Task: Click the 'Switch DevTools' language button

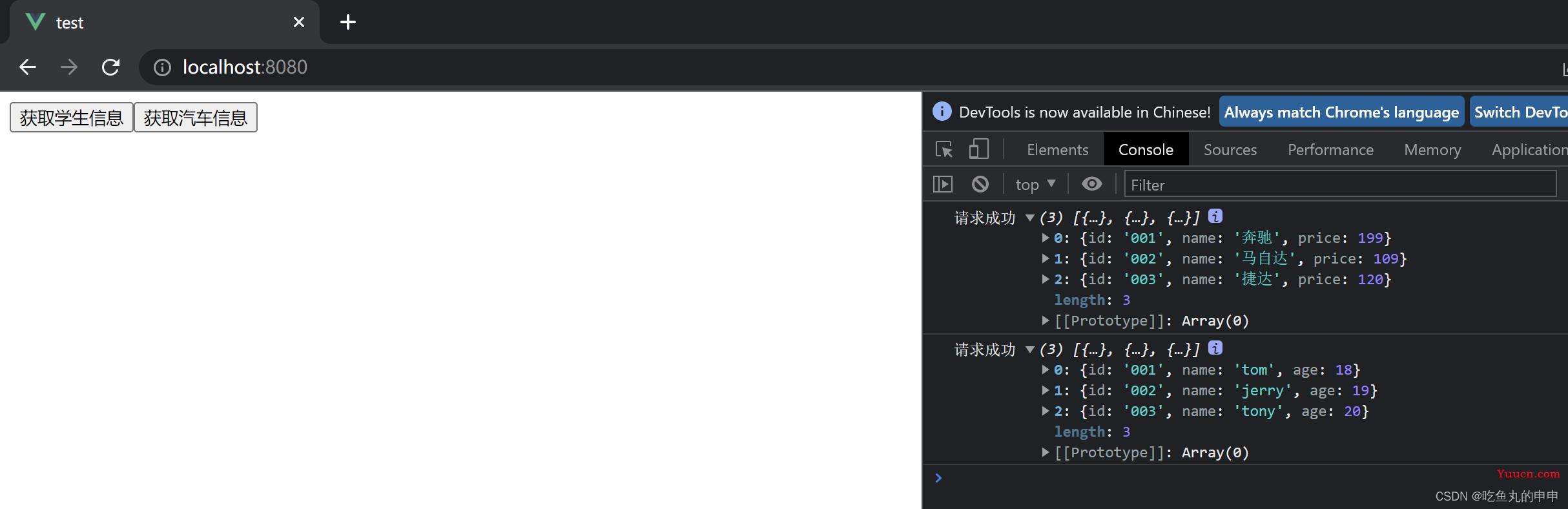Action: click(1519, 112)
